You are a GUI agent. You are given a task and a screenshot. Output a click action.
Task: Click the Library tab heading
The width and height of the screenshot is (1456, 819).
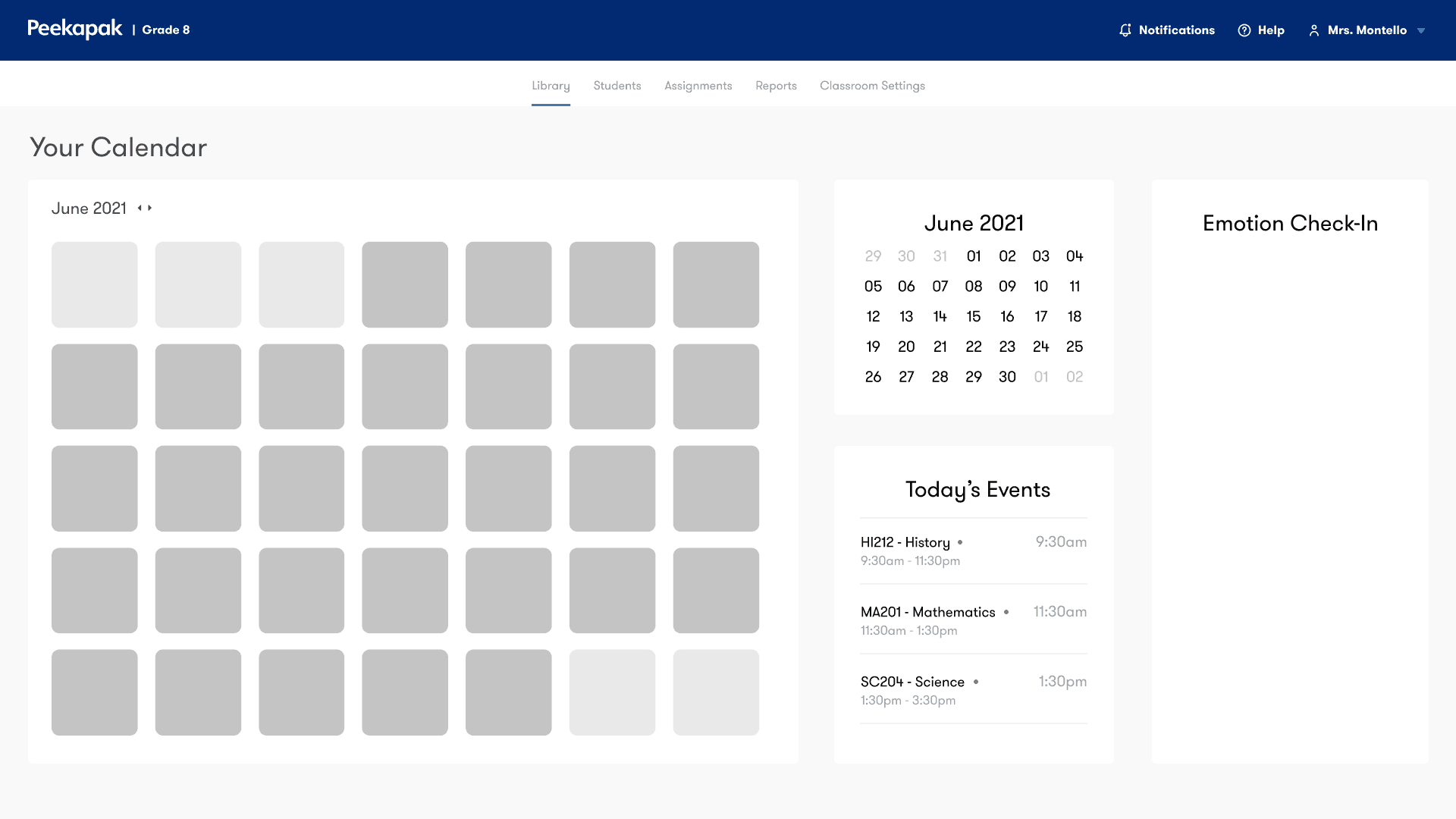point(551,86)
